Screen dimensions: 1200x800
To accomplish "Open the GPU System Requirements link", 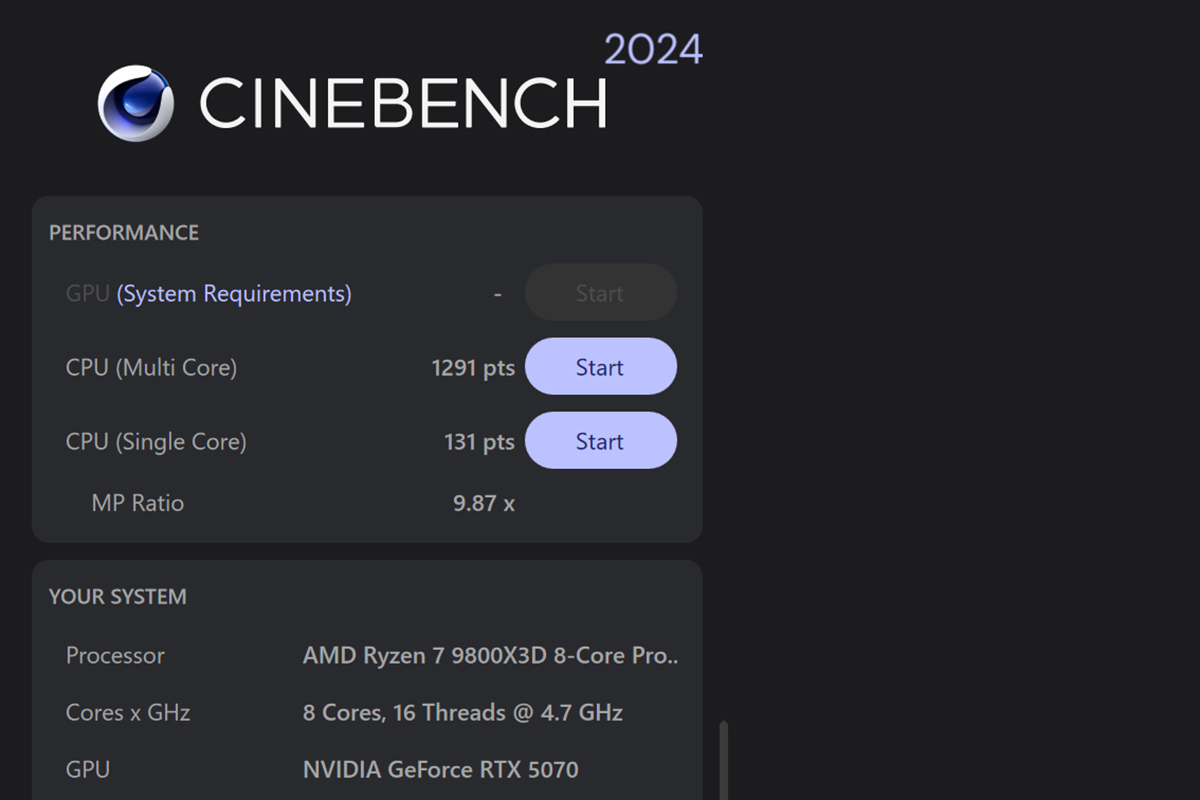I will tap(234, 294).
